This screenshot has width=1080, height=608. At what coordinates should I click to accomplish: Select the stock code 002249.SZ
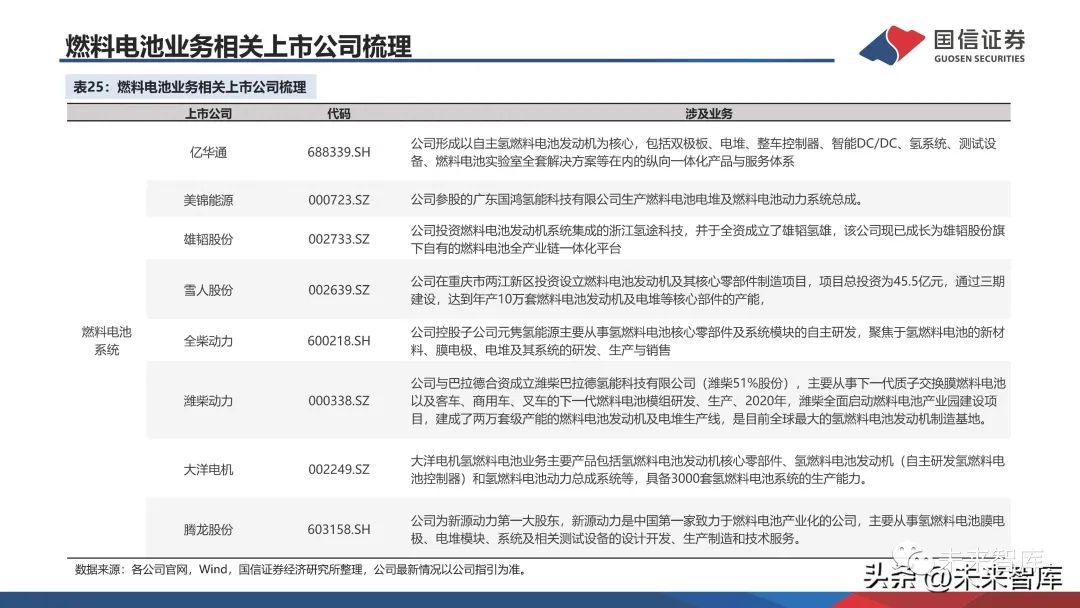click(339, 470)
